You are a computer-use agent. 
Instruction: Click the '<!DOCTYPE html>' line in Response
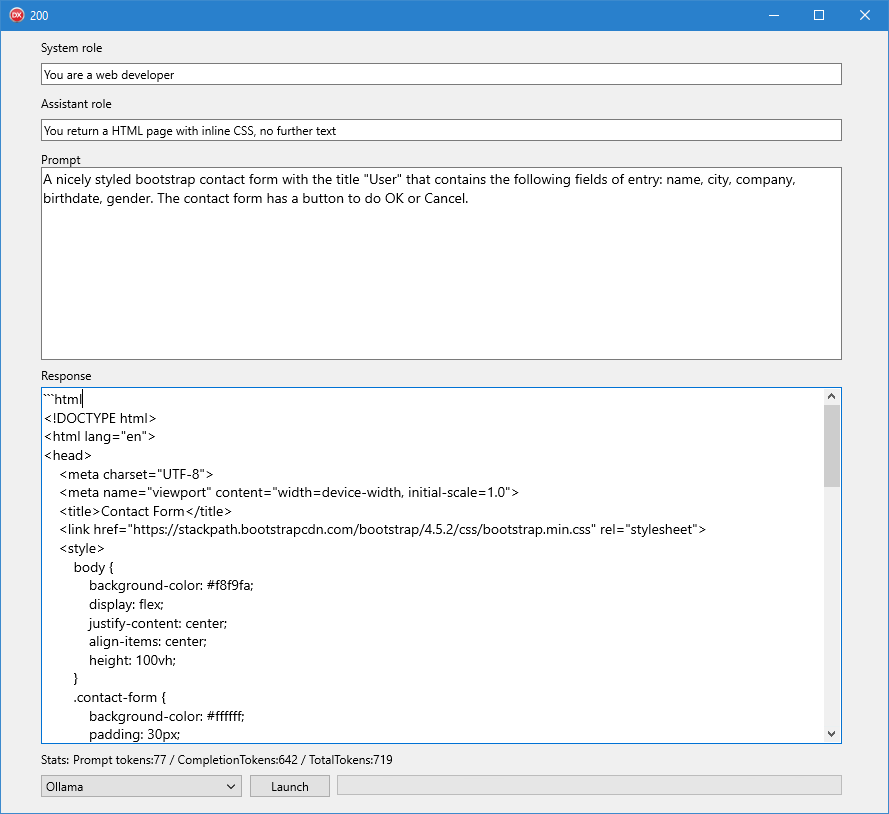tap(100, 418)
